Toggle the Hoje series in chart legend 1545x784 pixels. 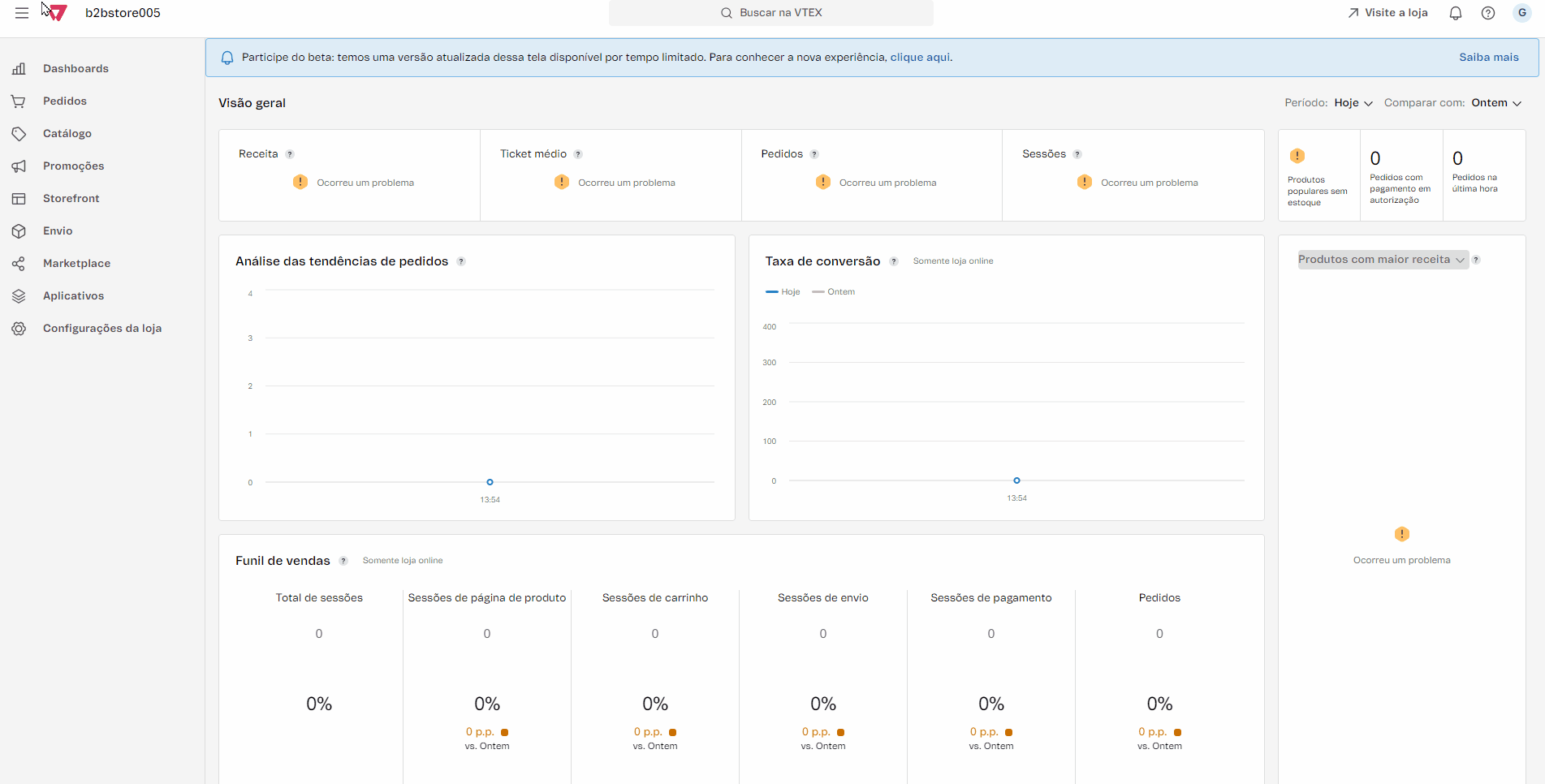[x=783, y=292]
